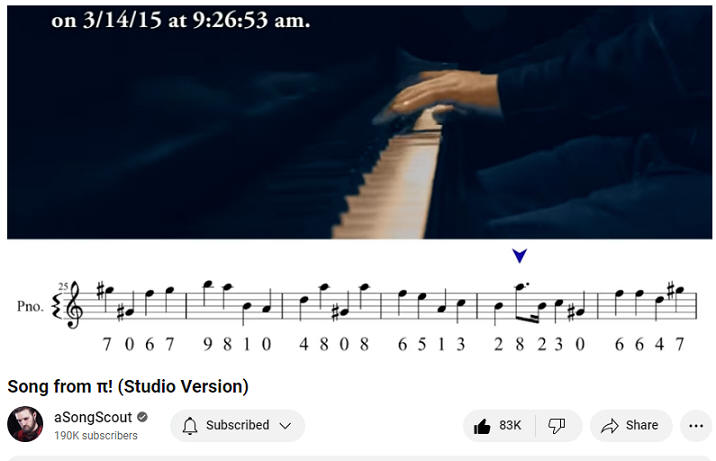Image resolution: width=716 pixels, height=461 pixels.
Task: Click the digit sequence 2 8 2 3 0
Action: click(x=539, y=344)
